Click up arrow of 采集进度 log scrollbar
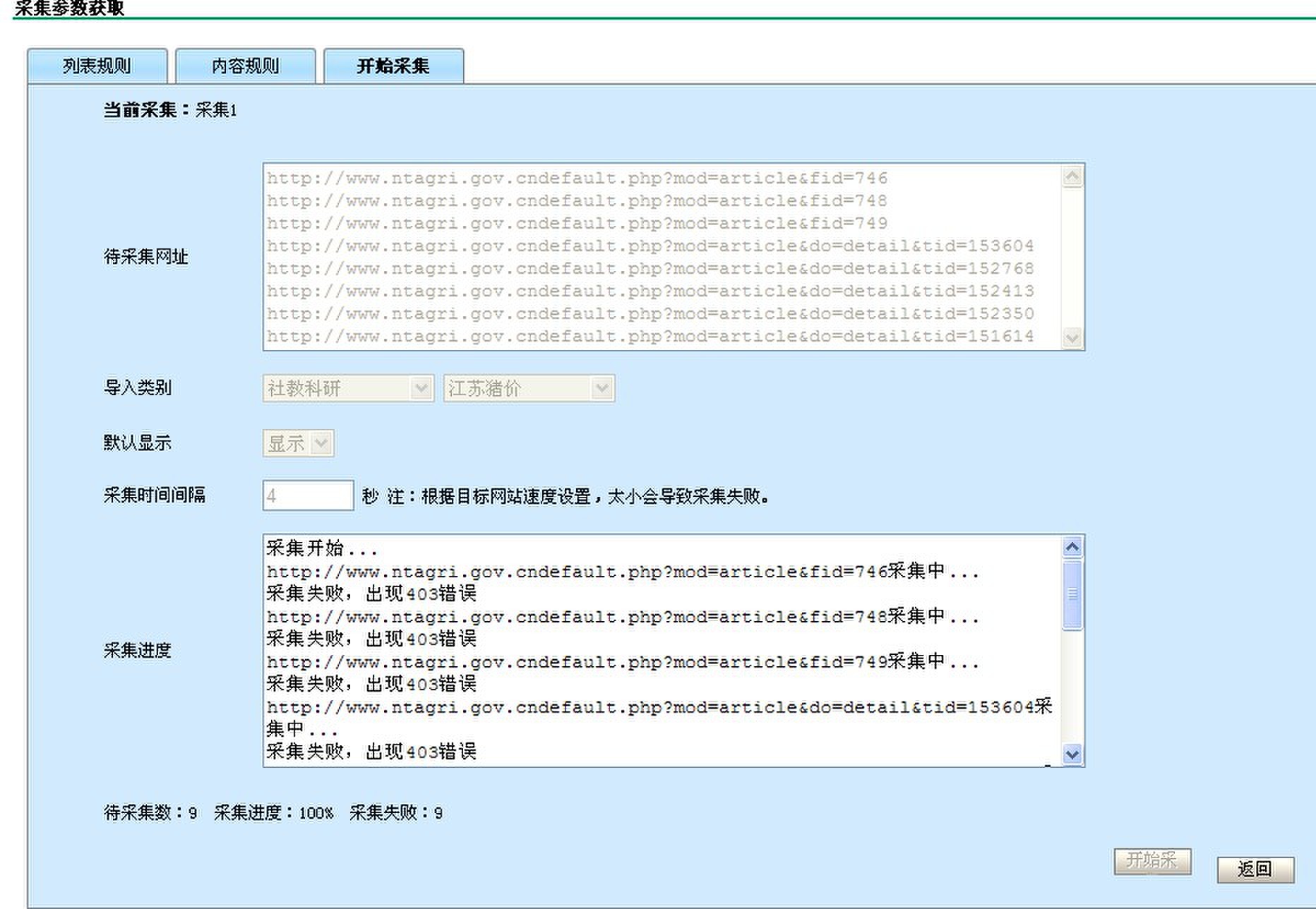This screenshot has width=1316, height=909. 1072,547
